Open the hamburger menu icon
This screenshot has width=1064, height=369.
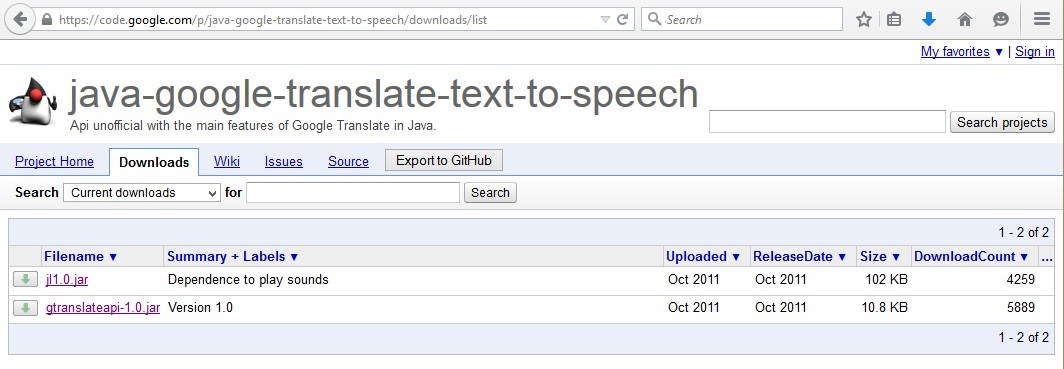pos(1042,20)
